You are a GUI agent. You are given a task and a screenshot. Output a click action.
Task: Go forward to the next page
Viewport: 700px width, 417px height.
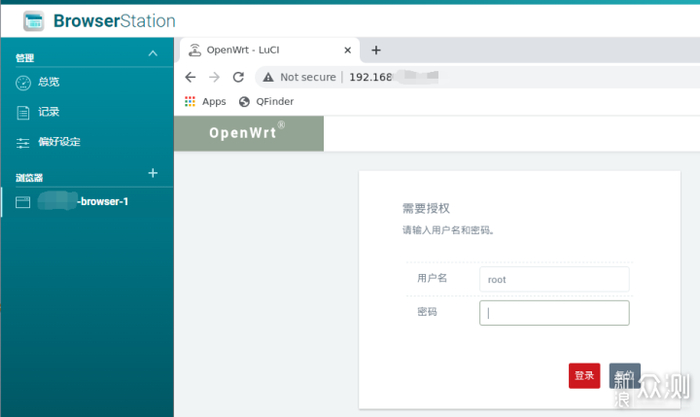pos(214,77)
